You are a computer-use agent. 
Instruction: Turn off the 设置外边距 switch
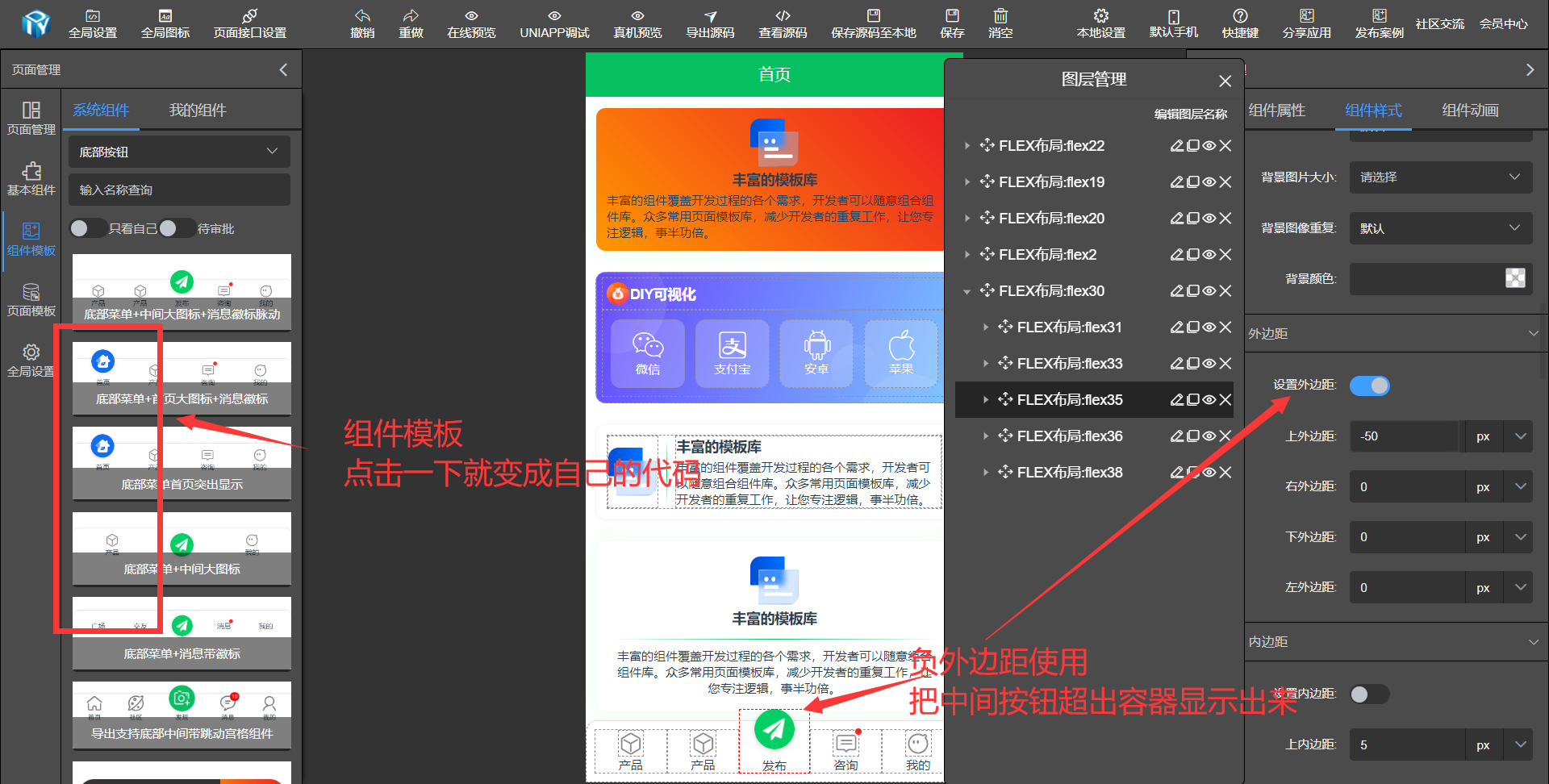1370,386
